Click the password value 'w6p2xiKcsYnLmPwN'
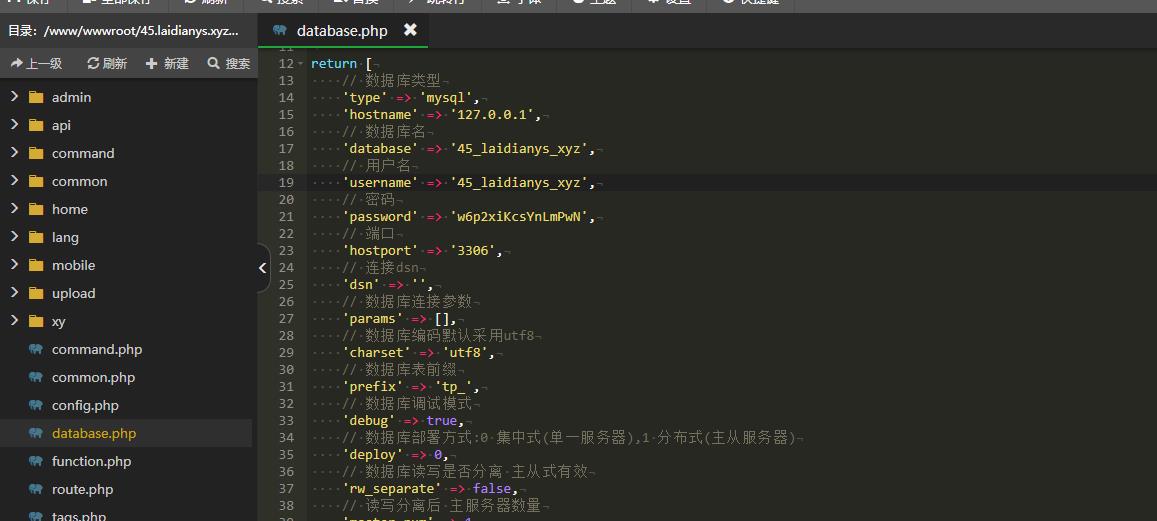The height and width of the screenshot is (521, 1157). tap(519, 217)
